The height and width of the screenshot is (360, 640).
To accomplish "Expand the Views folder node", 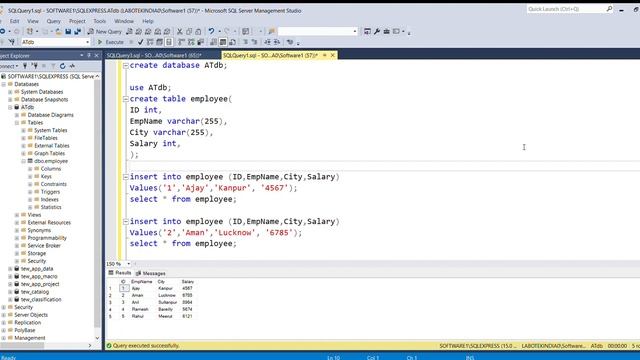I will click(x=17, y=215).
